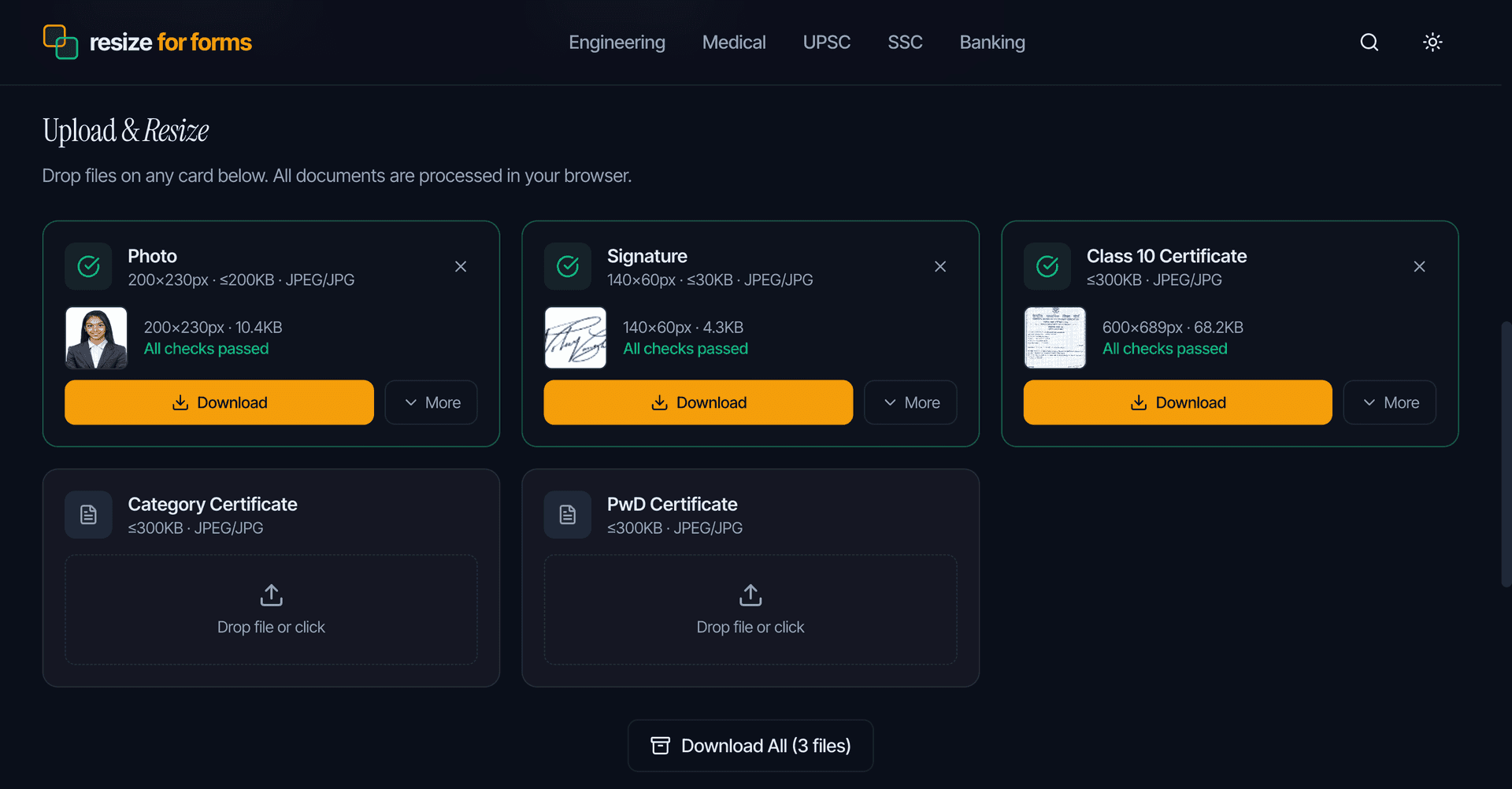Screen dimensions: 1512x789
Task: Expand More options for Photo
Action: [432, 402]
